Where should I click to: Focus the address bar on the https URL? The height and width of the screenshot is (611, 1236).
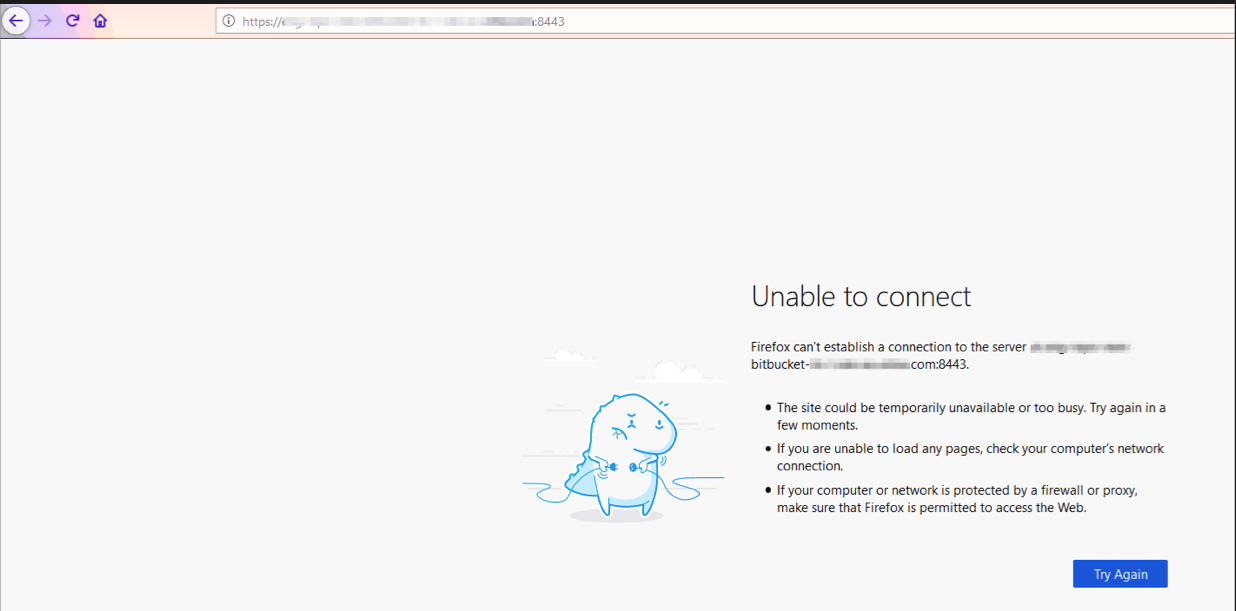click(x=400, y=21)
